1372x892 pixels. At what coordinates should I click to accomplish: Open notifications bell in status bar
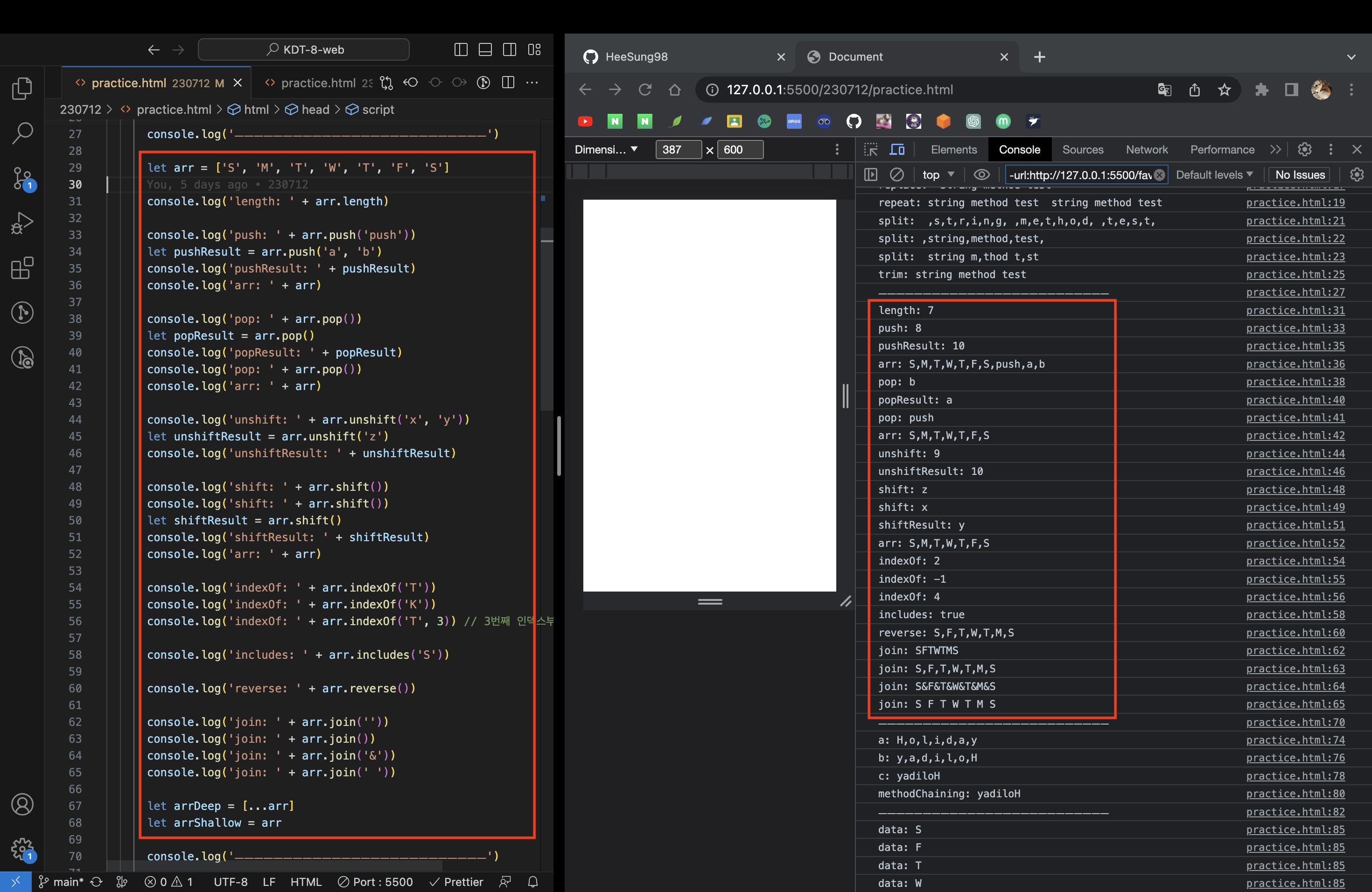click(533, 882)
